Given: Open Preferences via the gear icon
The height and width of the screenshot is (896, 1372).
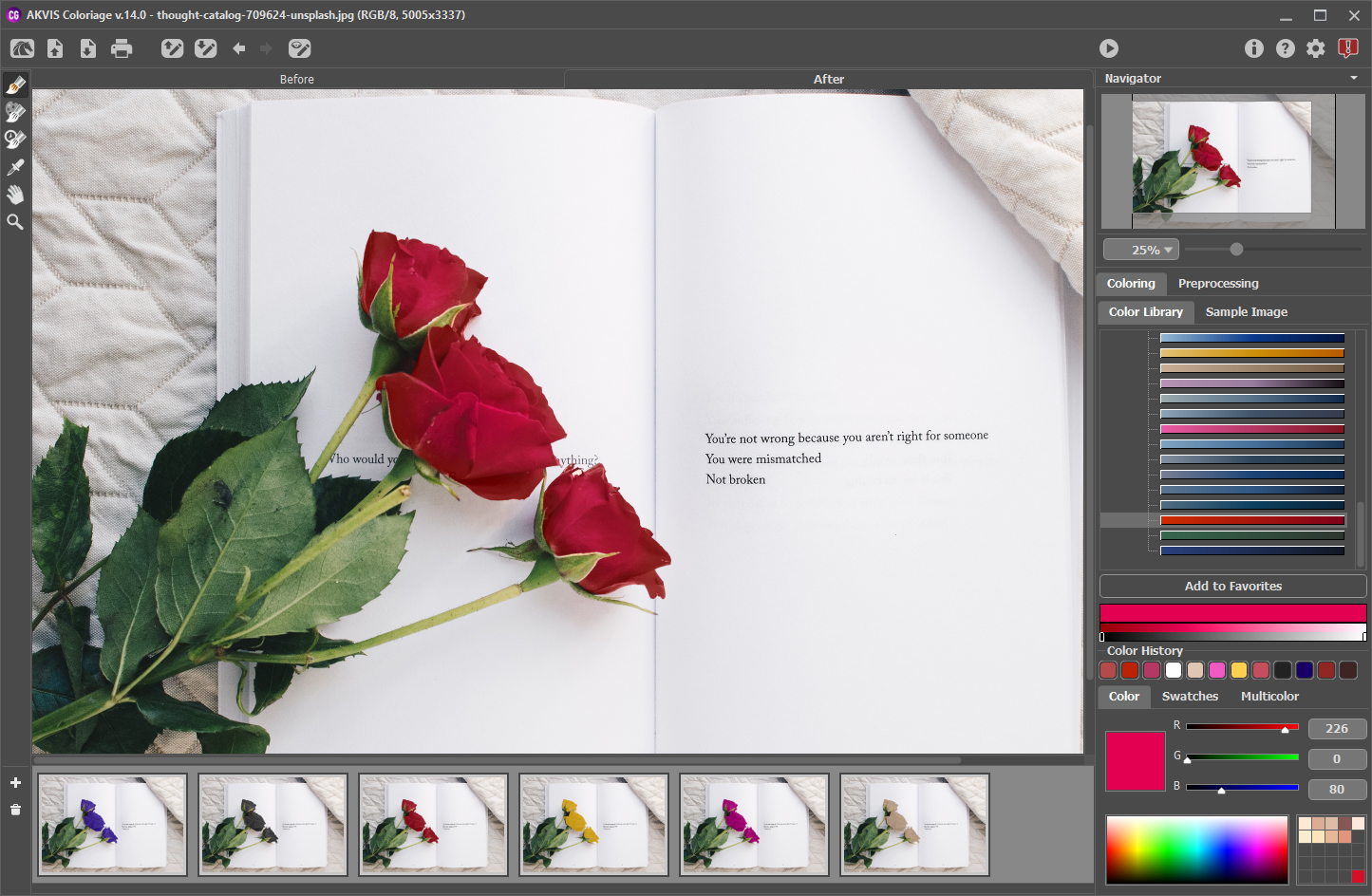Looking at the screenshot, I should [1315, 48].
